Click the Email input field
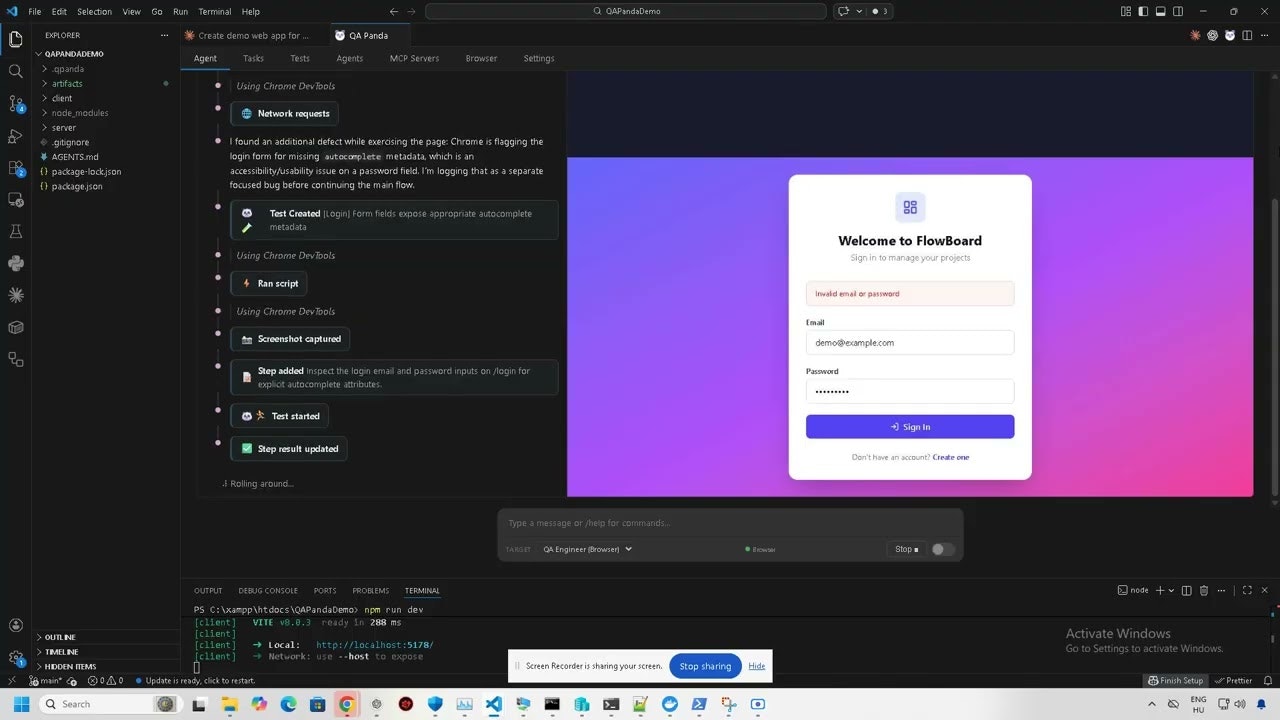 910,342
